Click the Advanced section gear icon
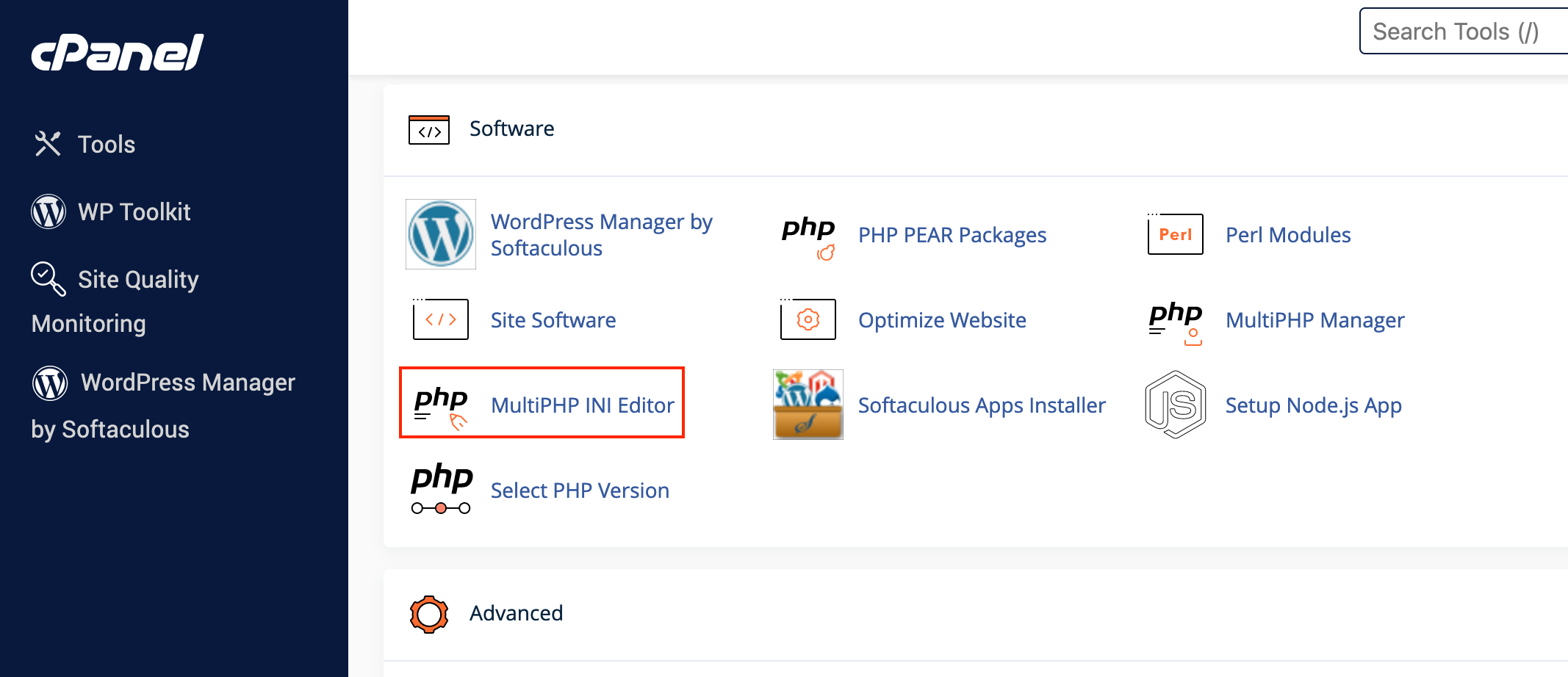Image resolution: width=1568 pixels, height=677 pixels. click(x=429, y=614)
